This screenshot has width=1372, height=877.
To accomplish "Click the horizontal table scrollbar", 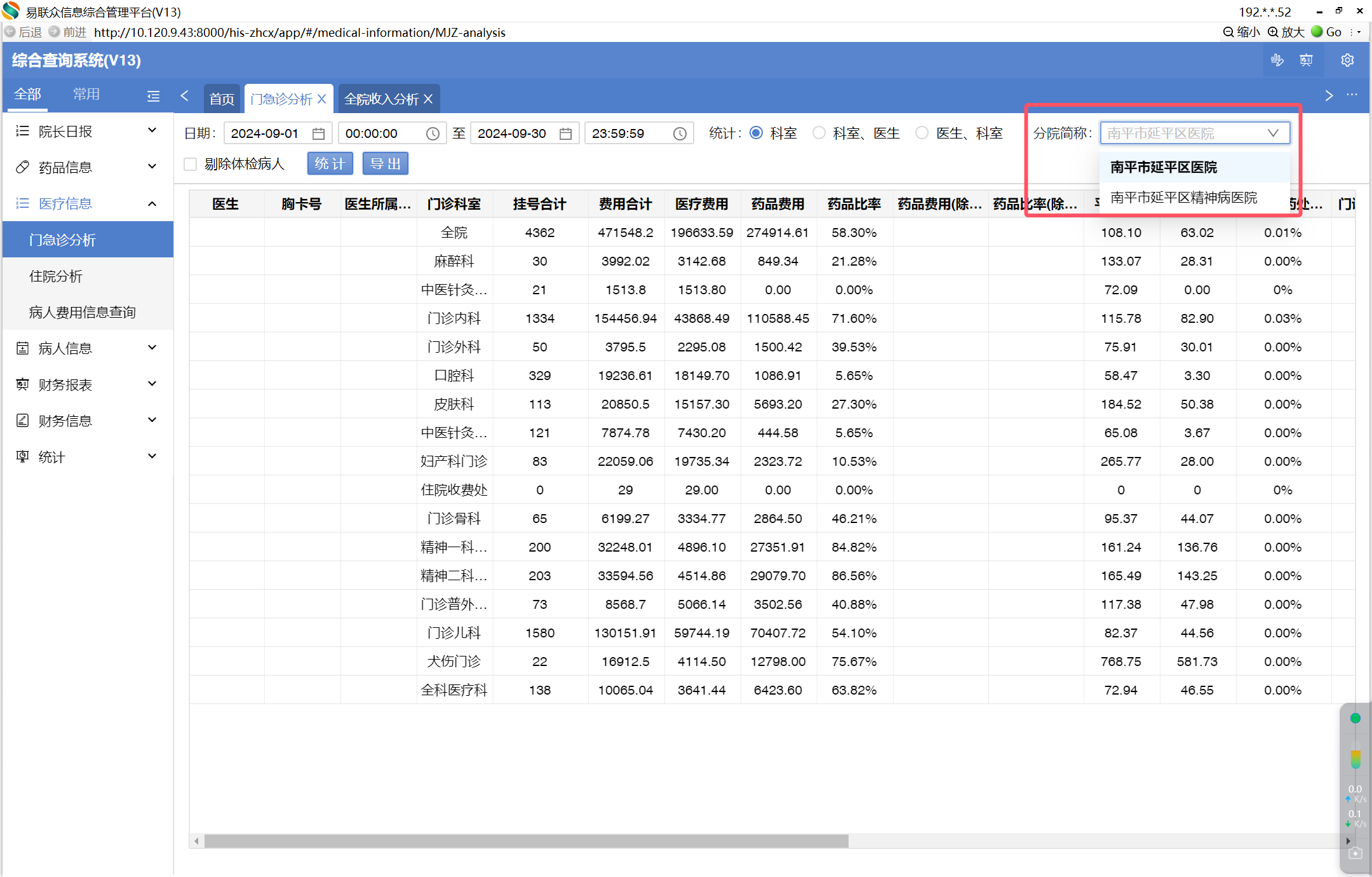I will click(526, 841).
